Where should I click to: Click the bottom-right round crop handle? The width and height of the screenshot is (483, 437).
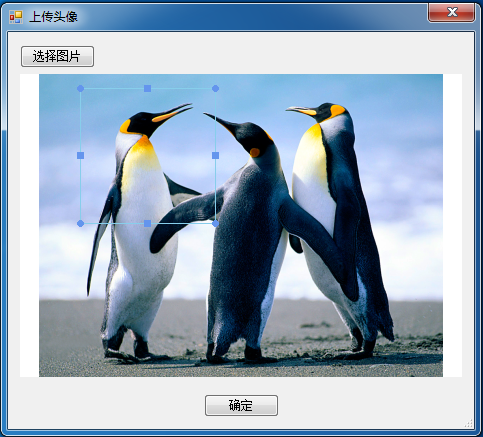[215, 223]
